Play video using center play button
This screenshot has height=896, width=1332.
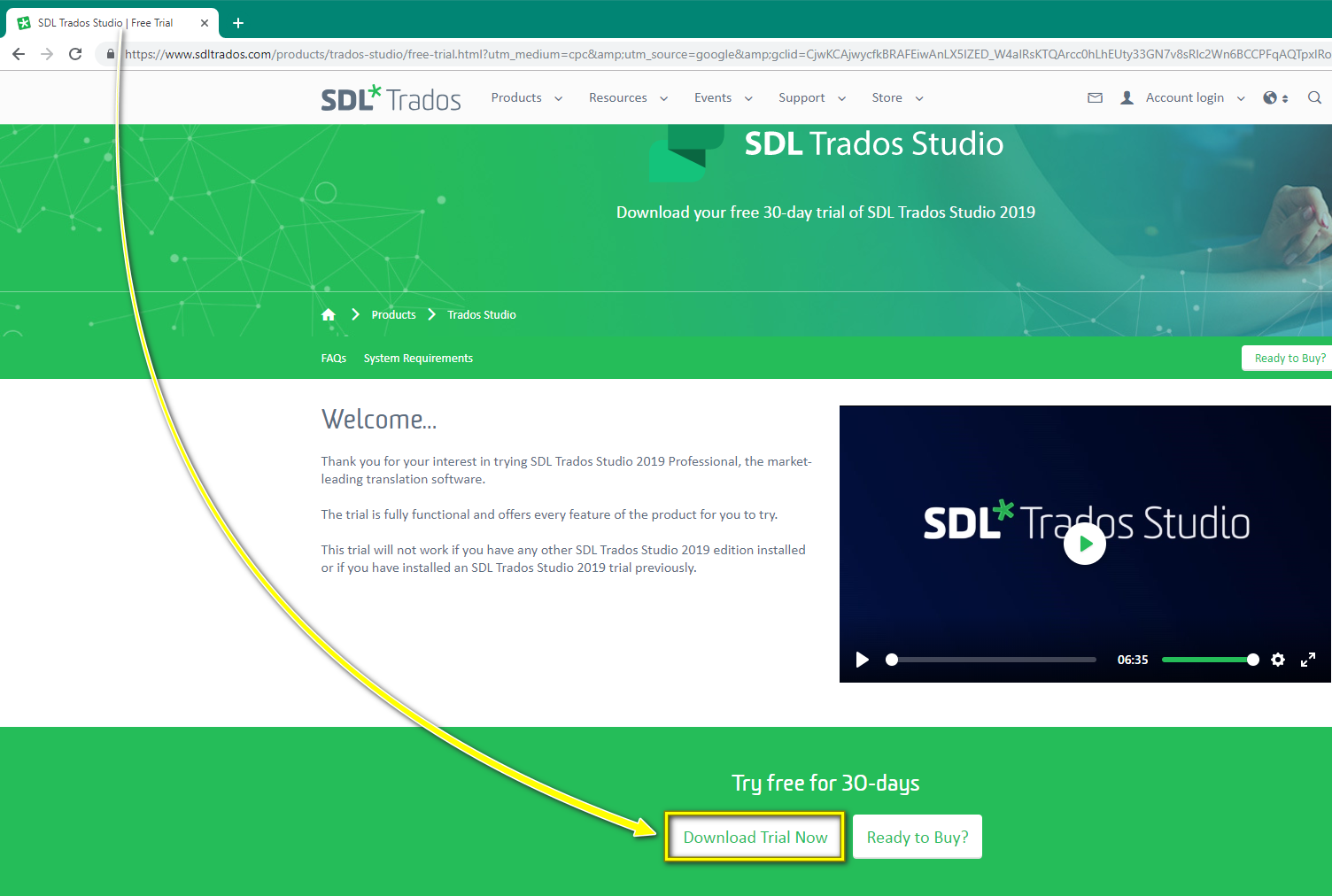[1085, 544]
